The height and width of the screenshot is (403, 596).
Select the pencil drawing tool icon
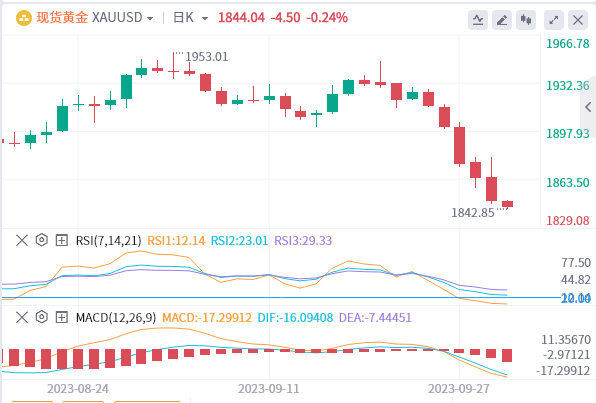(502, 20)
